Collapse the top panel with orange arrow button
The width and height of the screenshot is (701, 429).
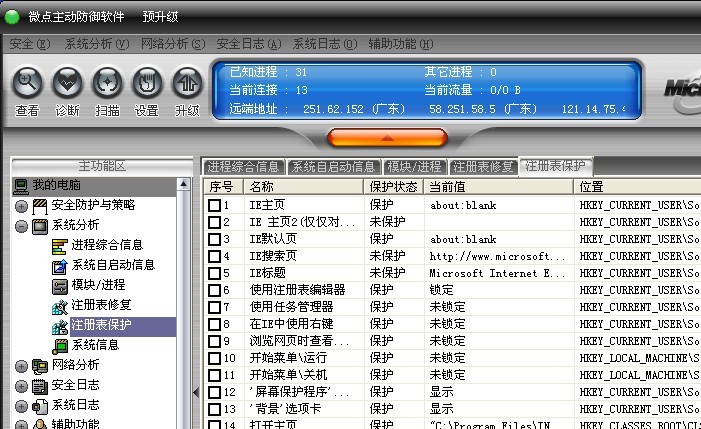pos(387,138)
